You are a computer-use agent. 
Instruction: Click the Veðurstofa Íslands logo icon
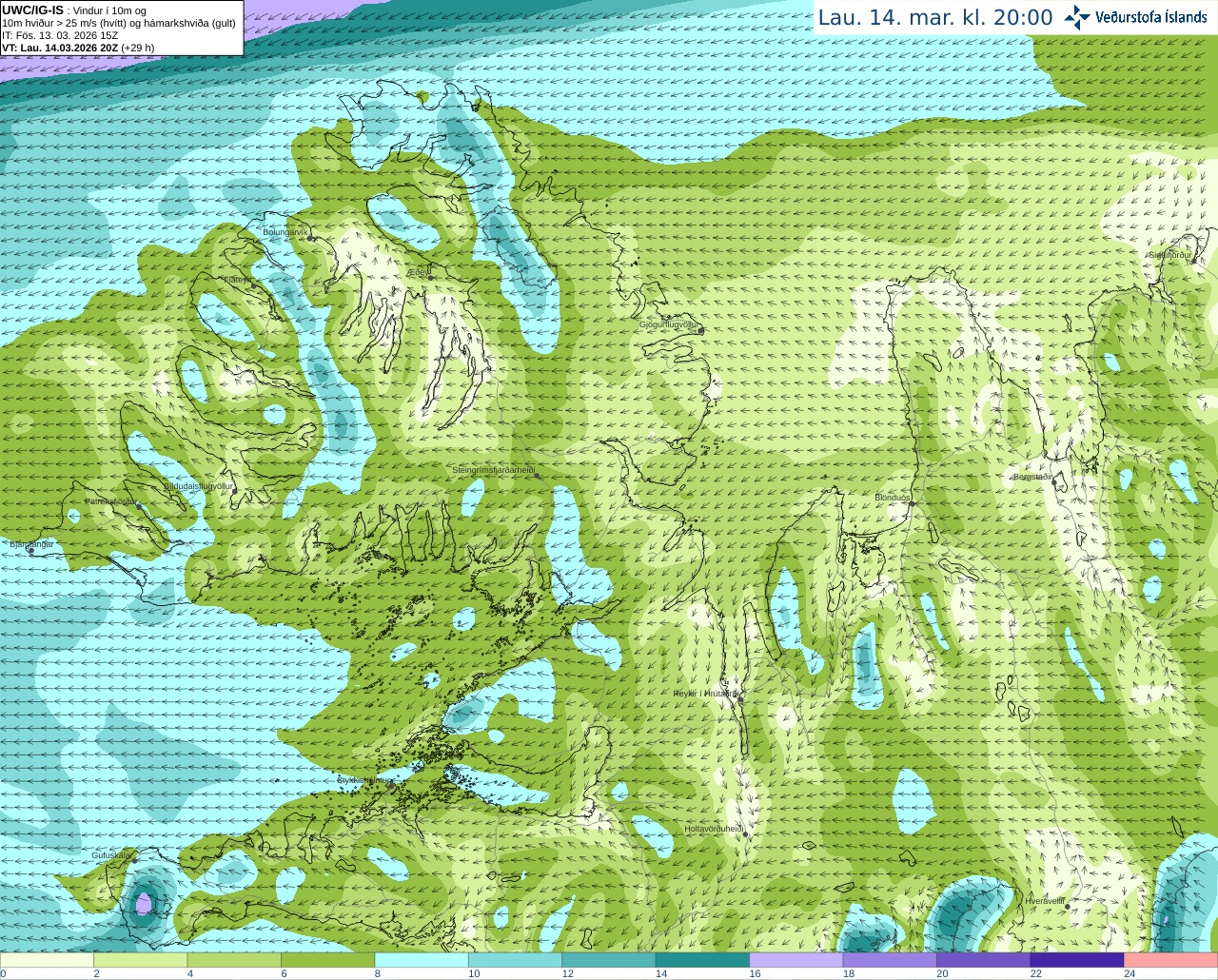click(1077, 17)
